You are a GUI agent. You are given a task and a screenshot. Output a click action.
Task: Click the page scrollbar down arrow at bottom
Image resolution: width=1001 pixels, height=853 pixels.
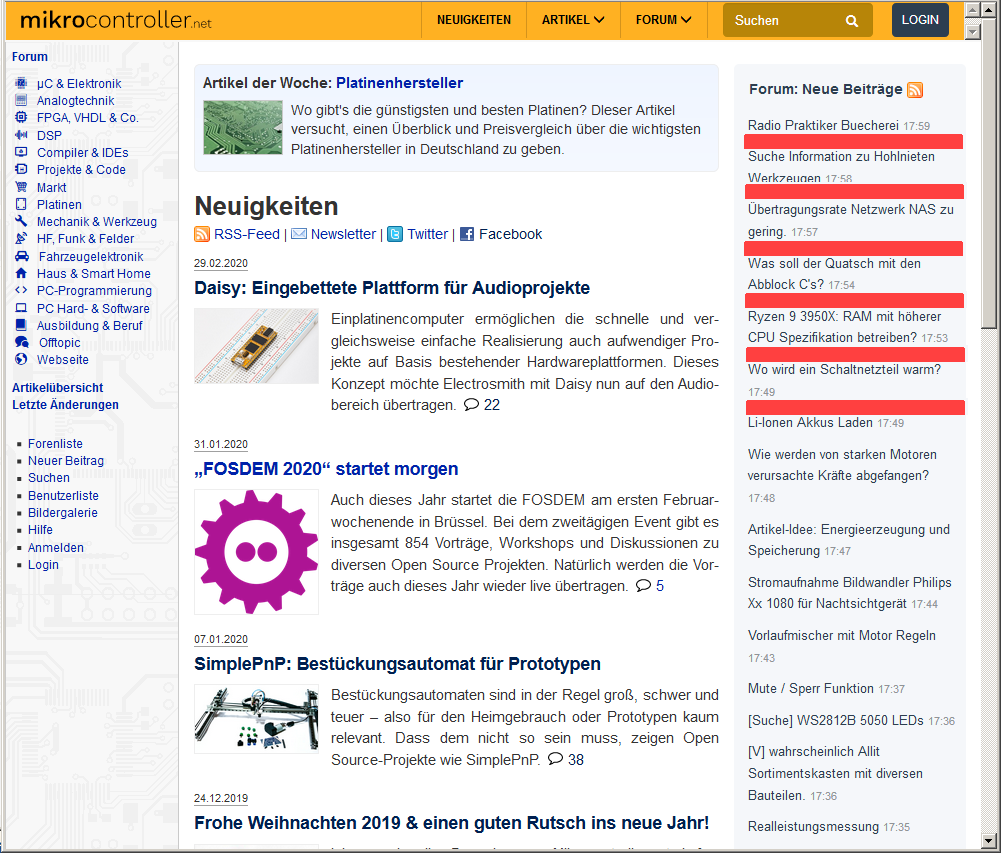coord(988,841)
